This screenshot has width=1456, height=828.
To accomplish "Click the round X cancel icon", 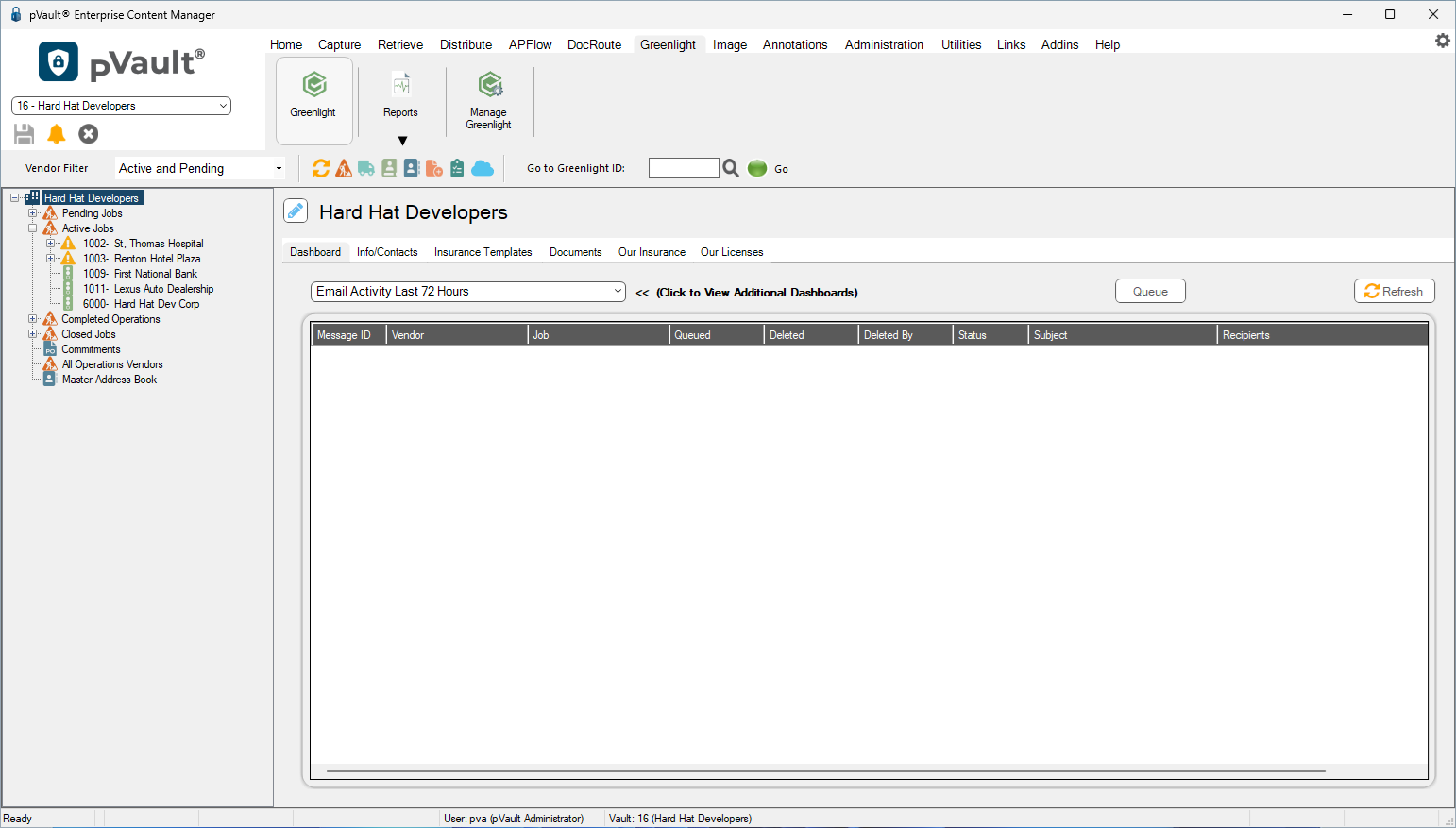I will point(89,134).
